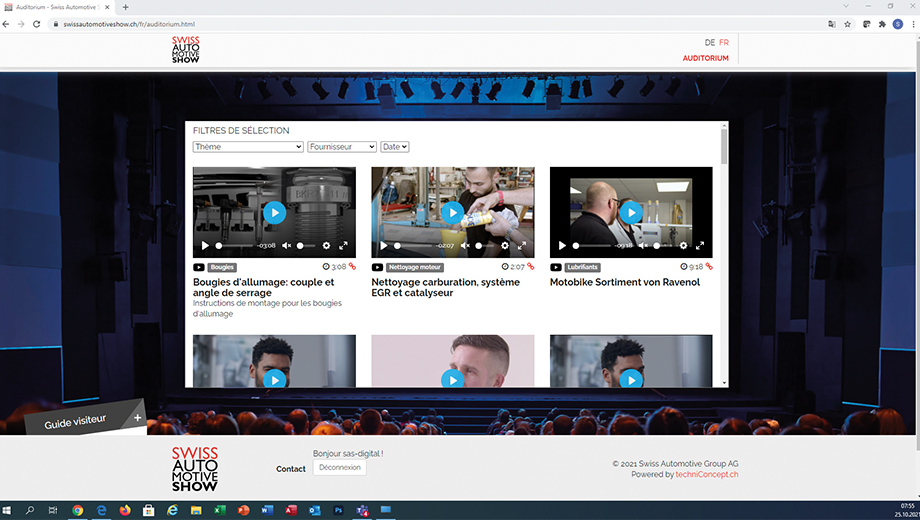Viewport: 920px width, 520px height.
Task: Click red link icon next to 3:08
Action: pos(353,266)
